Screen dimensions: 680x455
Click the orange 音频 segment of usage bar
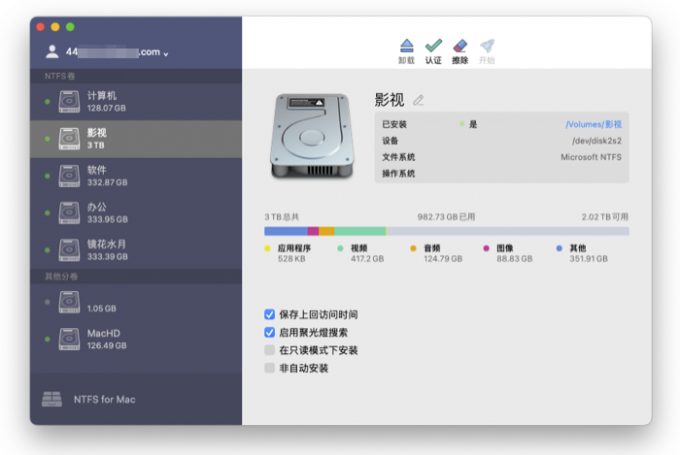coord(327,231)
